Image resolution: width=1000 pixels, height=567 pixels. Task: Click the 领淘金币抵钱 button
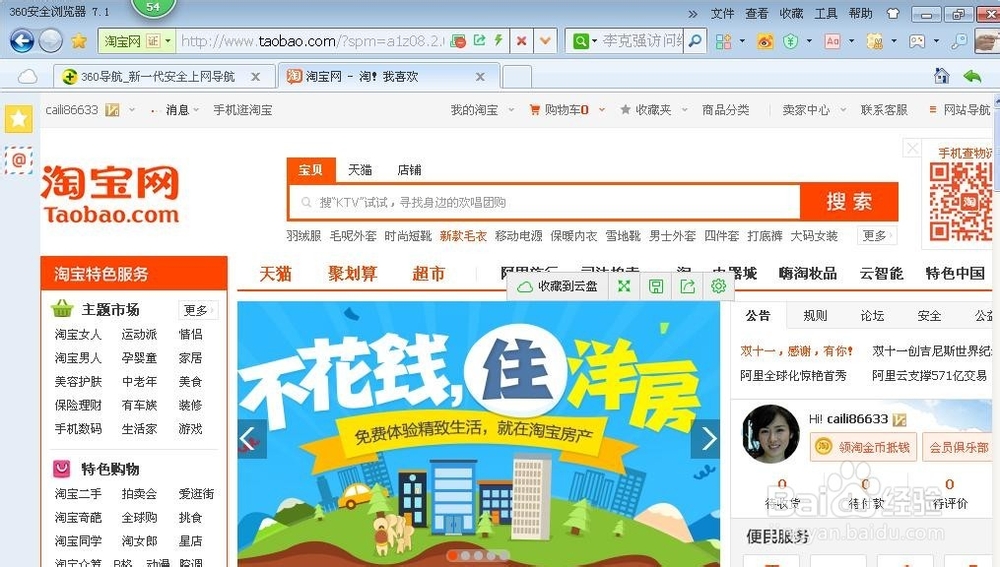864,447
